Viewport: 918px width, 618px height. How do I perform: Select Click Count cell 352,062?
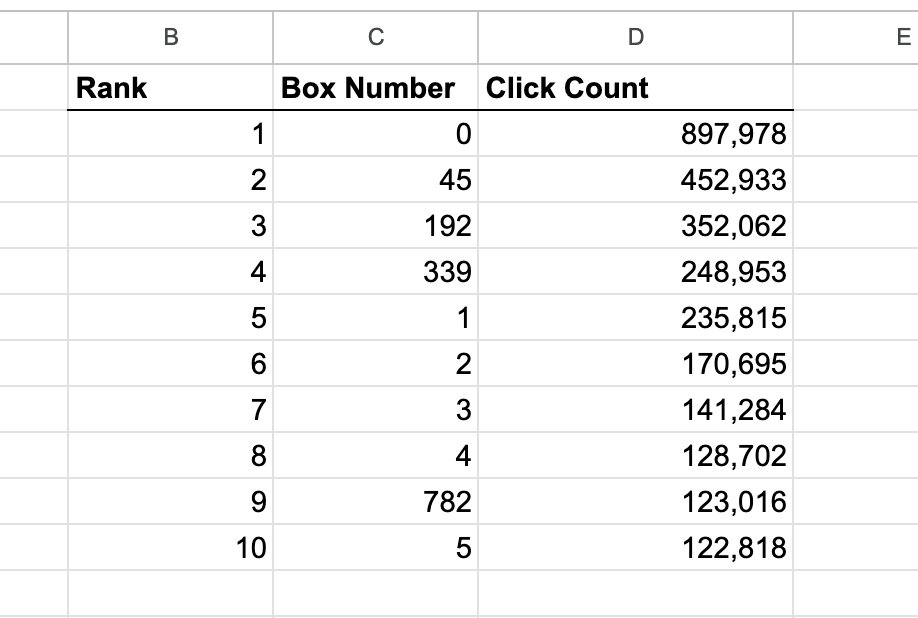pos(635,225)
